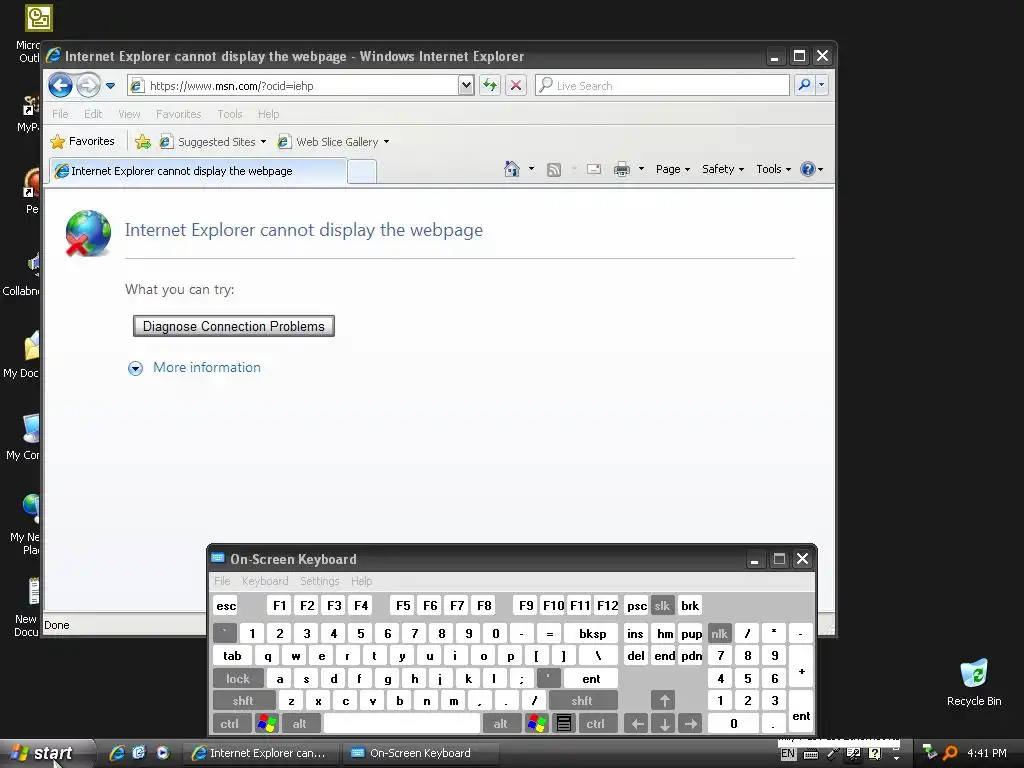Click the Home icon in command bar
Viewport: 1024px width, 768px height.
tap(512, 169)
